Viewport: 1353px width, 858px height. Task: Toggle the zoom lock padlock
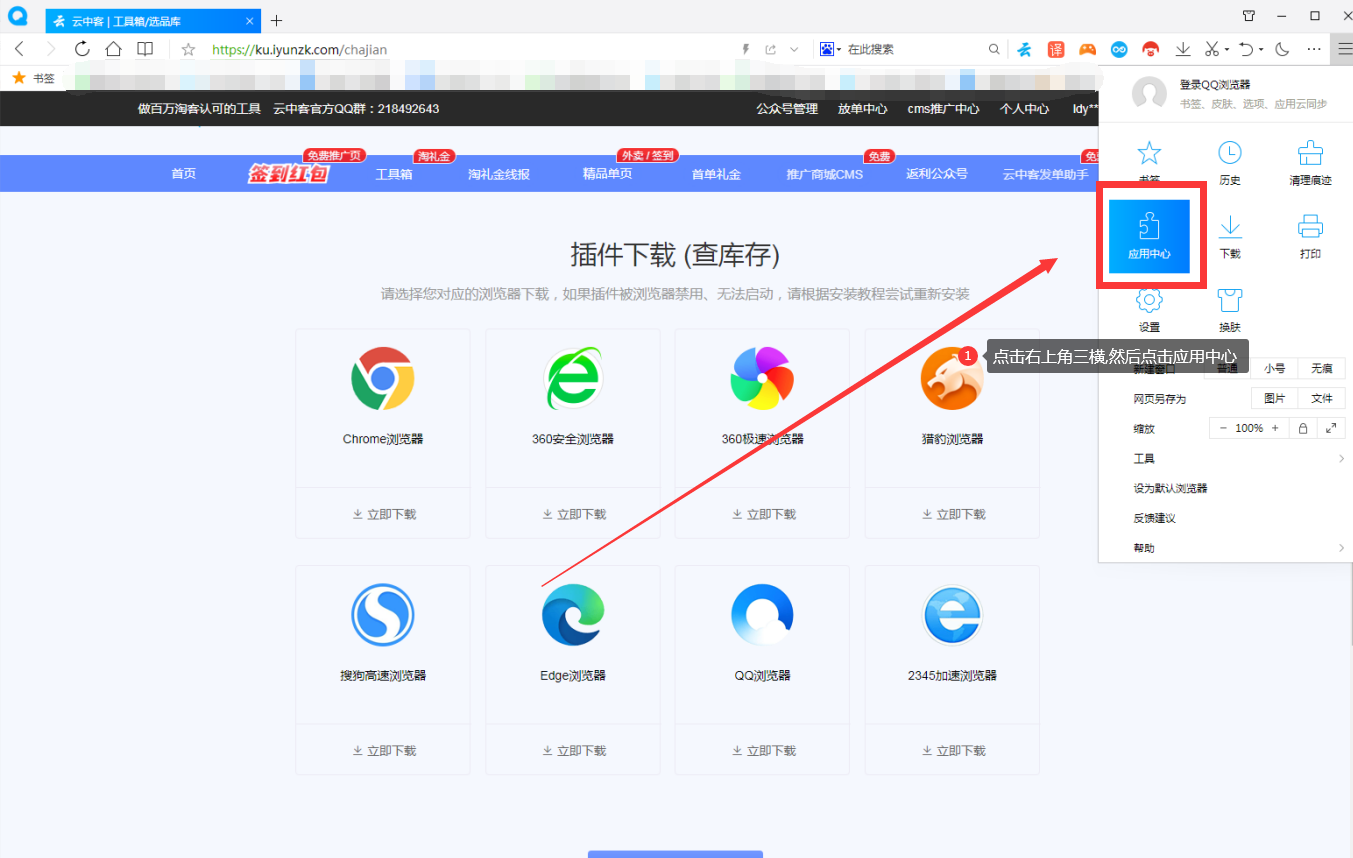click(1302, 427)
